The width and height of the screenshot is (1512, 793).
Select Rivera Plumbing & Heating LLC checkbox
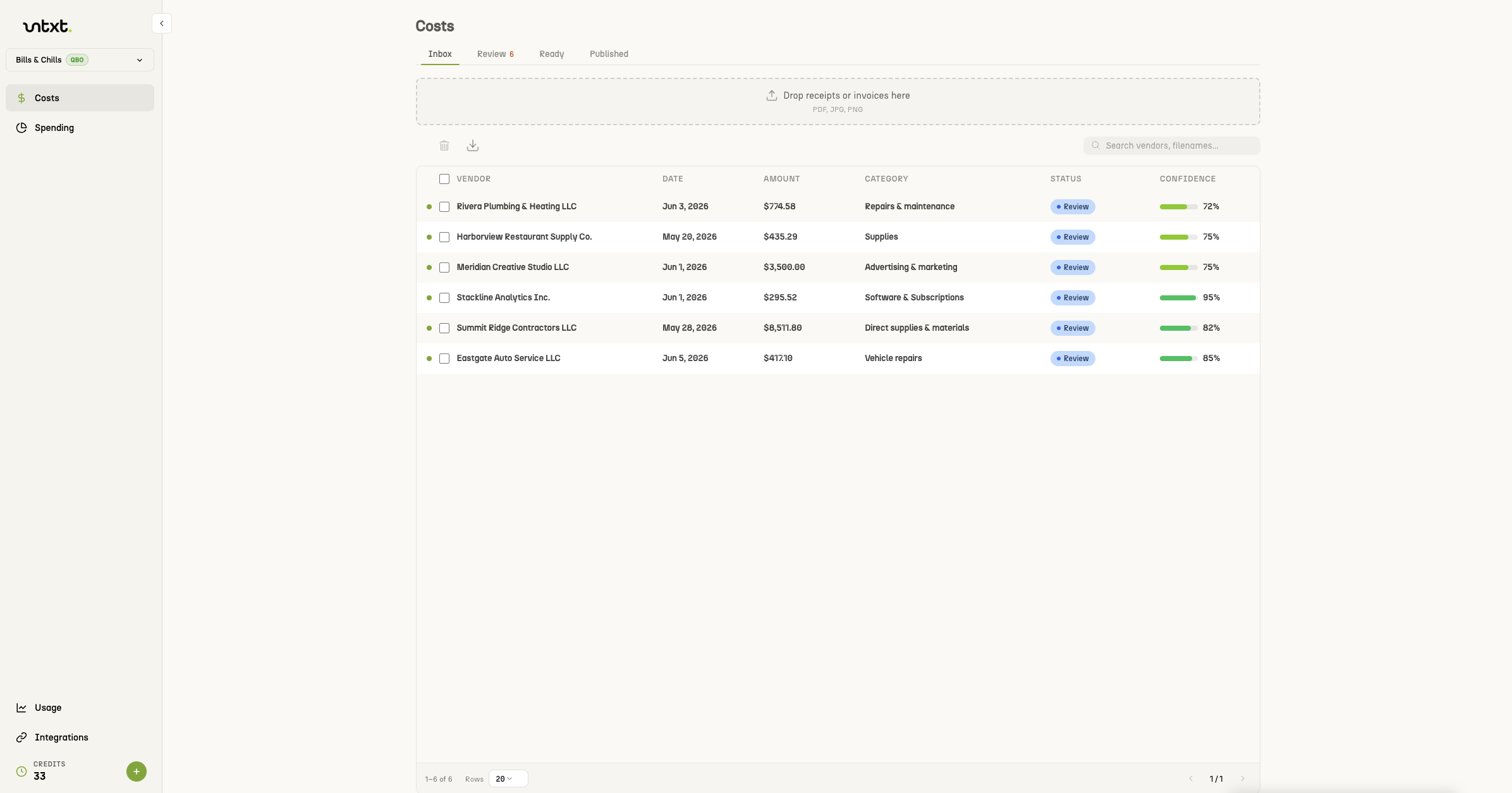click(x=444, y=207)
